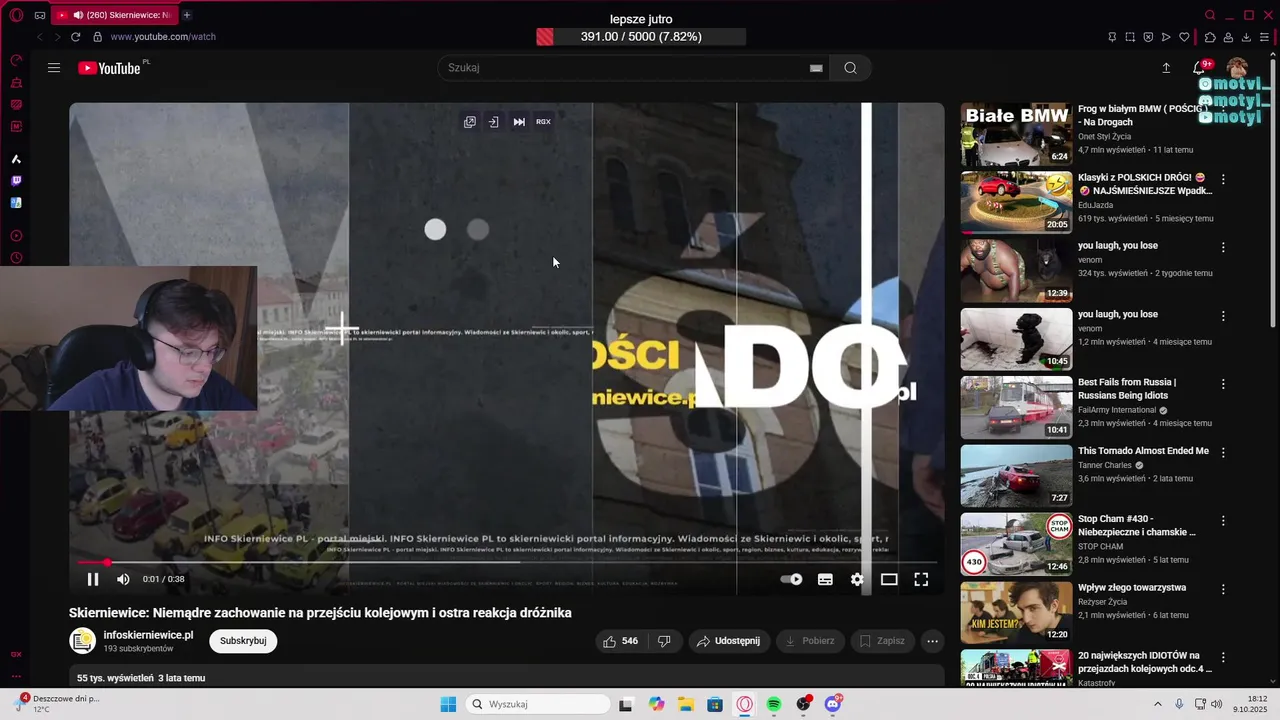Open options for Wpływ złego towarzystwa
This screenshot has height=720, width=1280.
1223,589
